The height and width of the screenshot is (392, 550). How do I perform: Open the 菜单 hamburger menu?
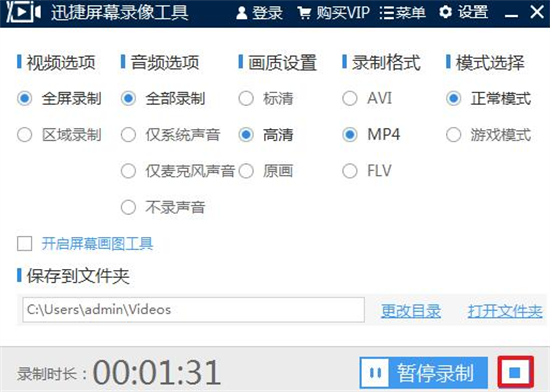(386, 13)
